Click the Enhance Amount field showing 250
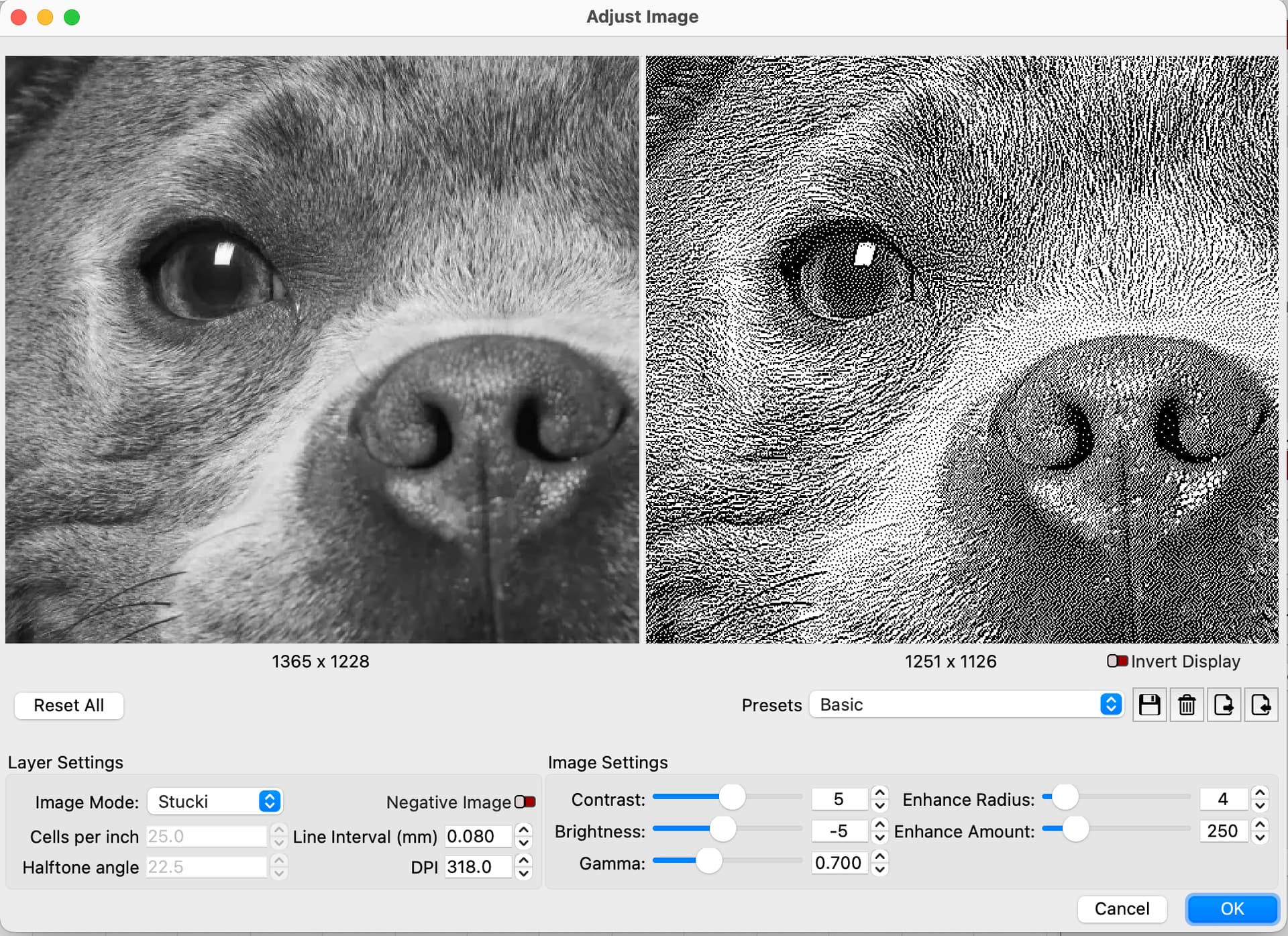 (x=1224, y=831)
